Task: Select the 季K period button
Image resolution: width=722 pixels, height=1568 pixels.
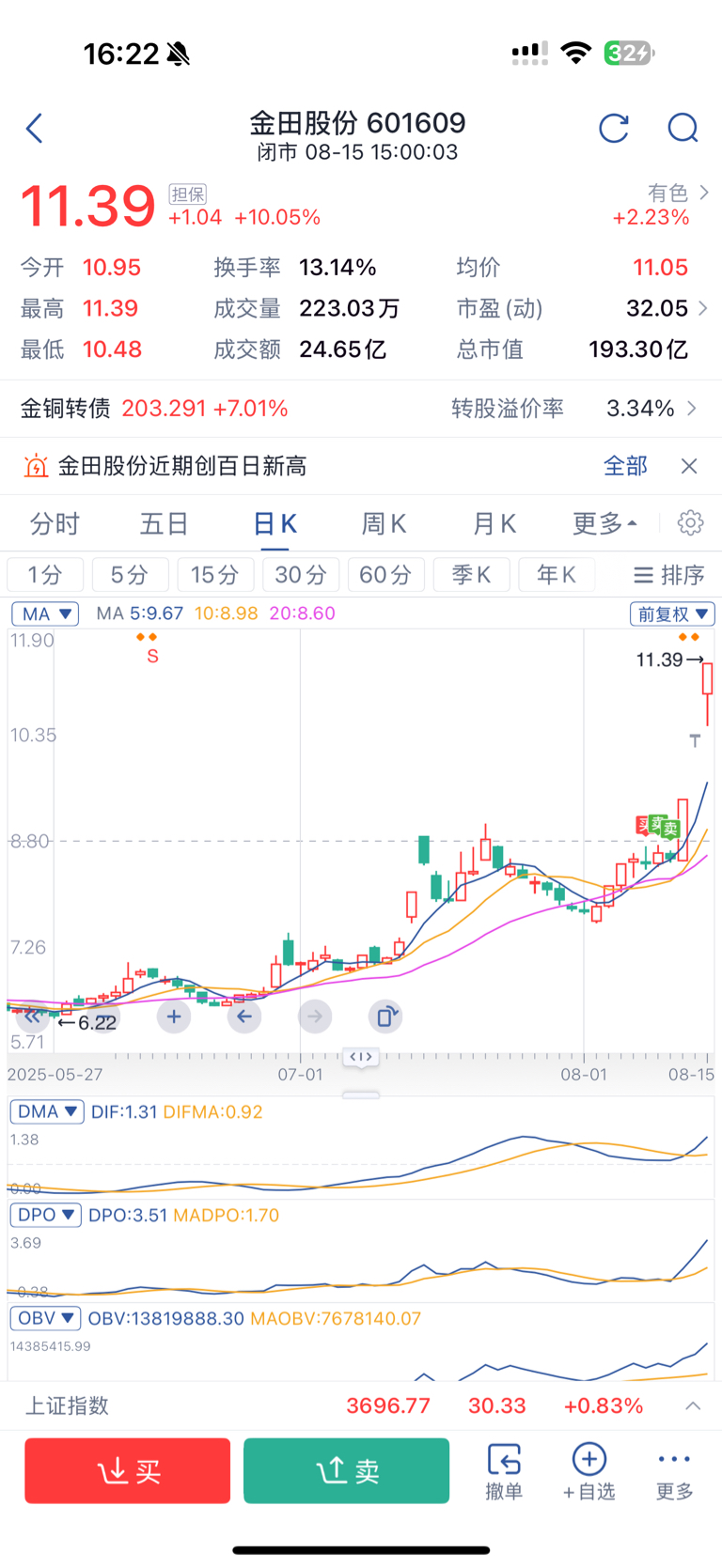Action: (x=471, y=574)
